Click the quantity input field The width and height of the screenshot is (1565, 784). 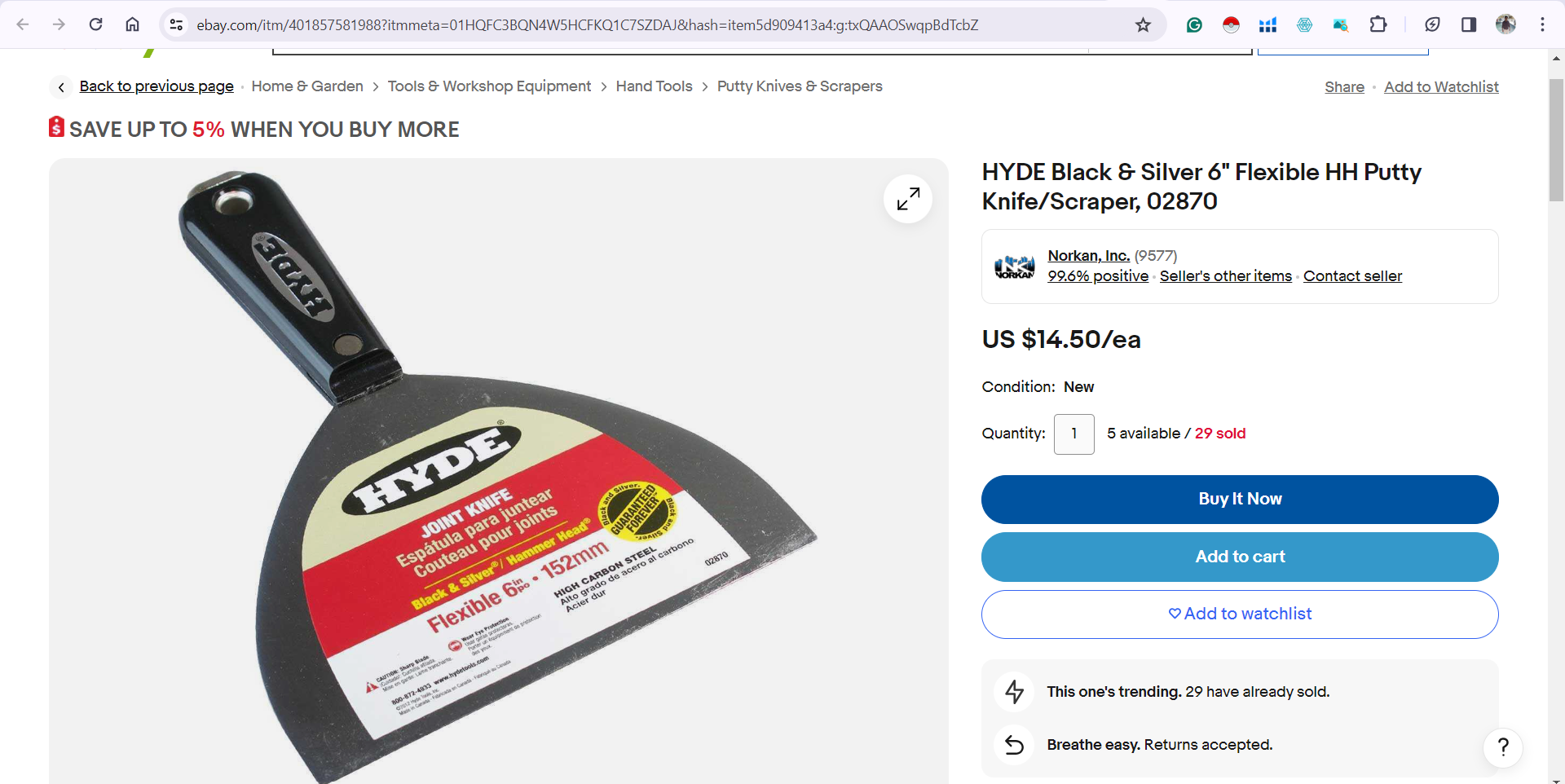tap(1074, 434)
